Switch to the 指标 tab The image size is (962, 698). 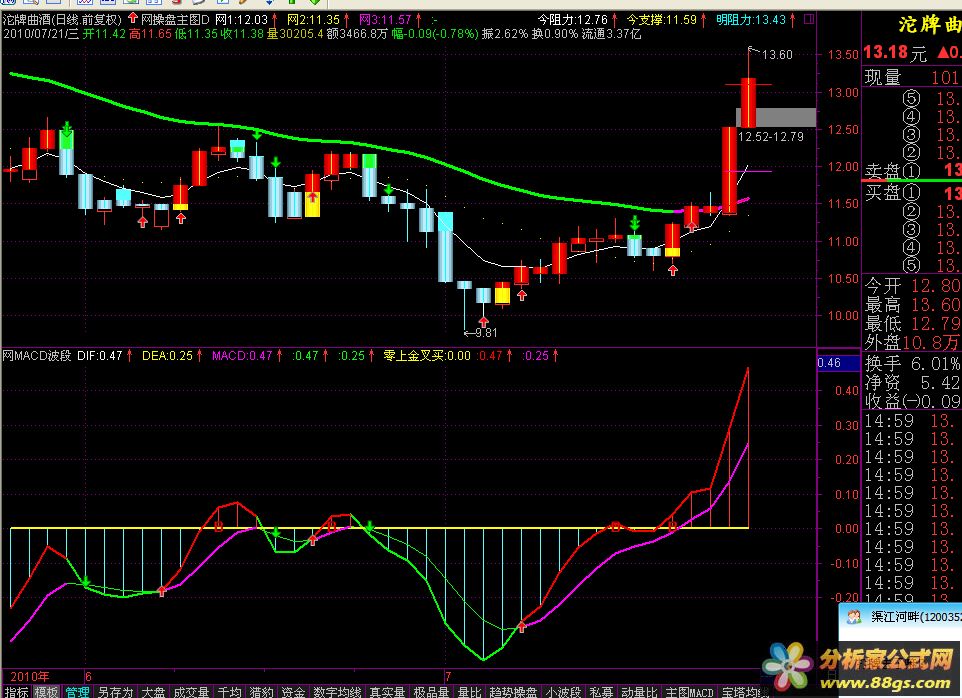pos(17,692)
